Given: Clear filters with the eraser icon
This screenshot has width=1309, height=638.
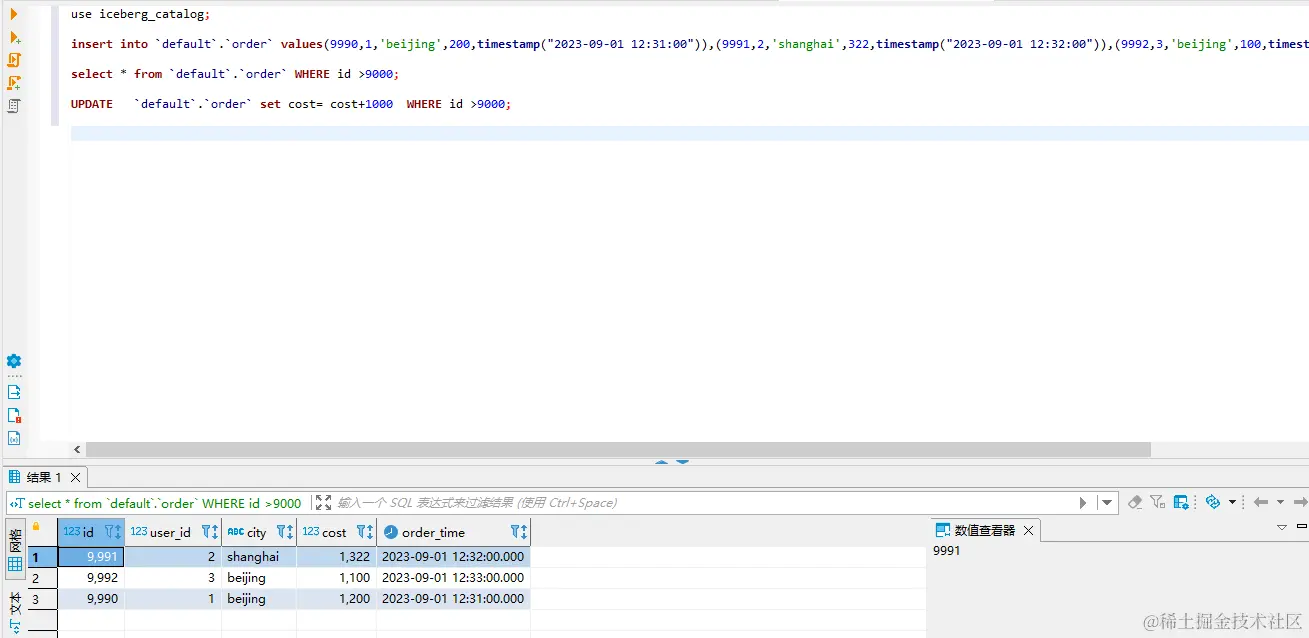Looking at the screenshot, I should [x=1135, y=502].
